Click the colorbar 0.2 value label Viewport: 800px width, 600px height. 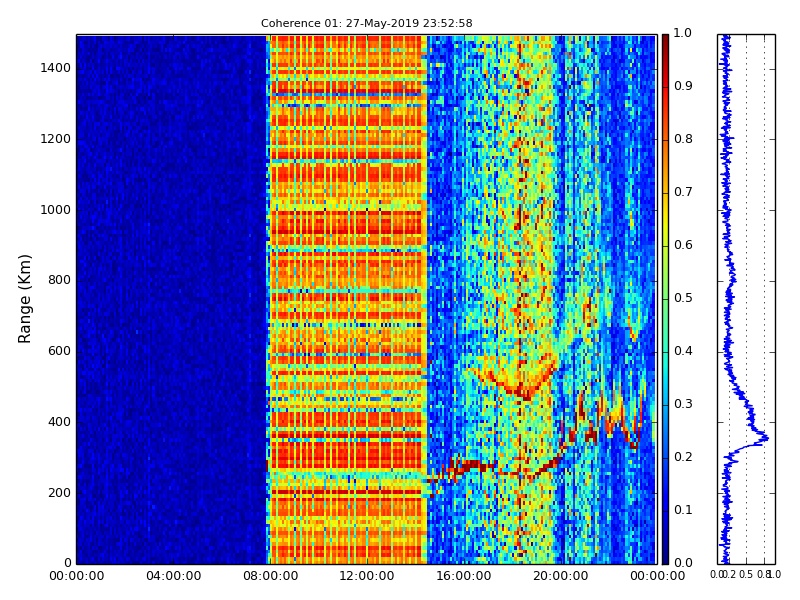click(x=683, y=457)
